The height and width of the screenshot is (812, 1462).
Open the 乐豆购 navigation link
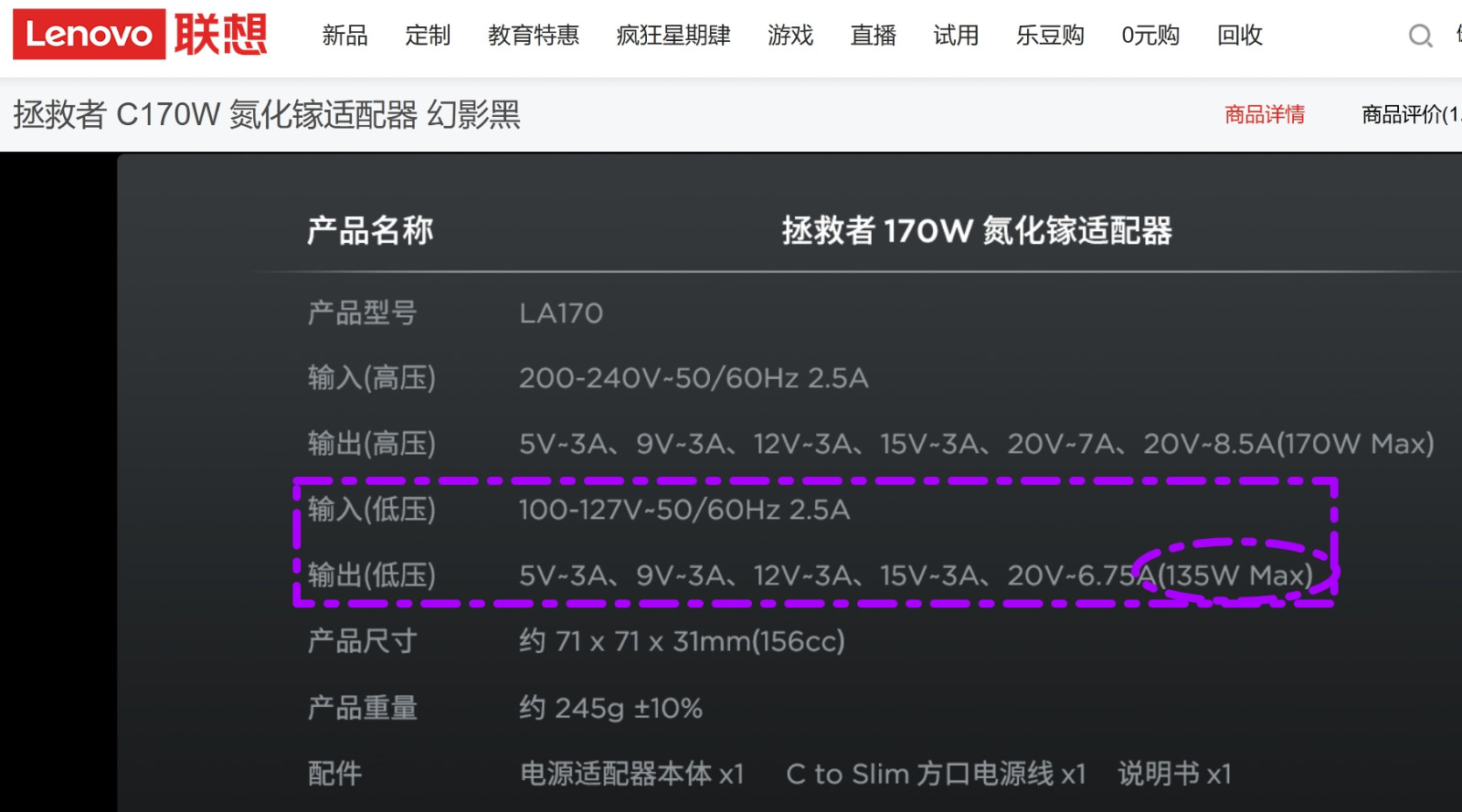point(1050,36)
